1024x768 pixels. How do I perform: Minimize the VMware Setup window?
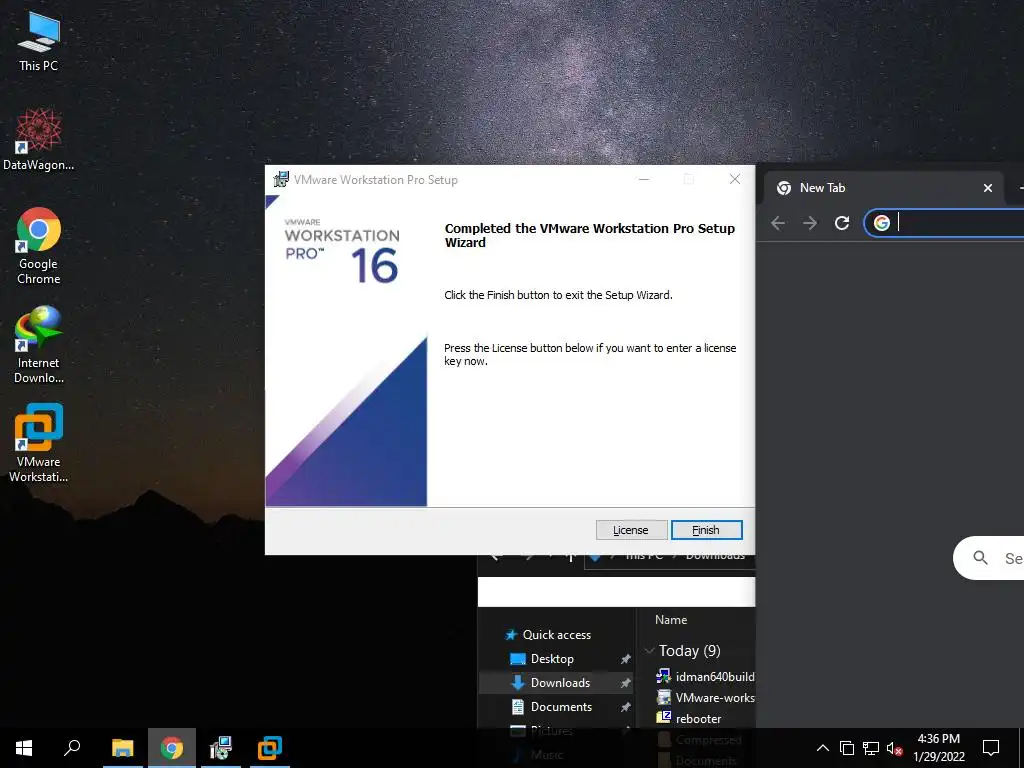(x=644, y=179)
